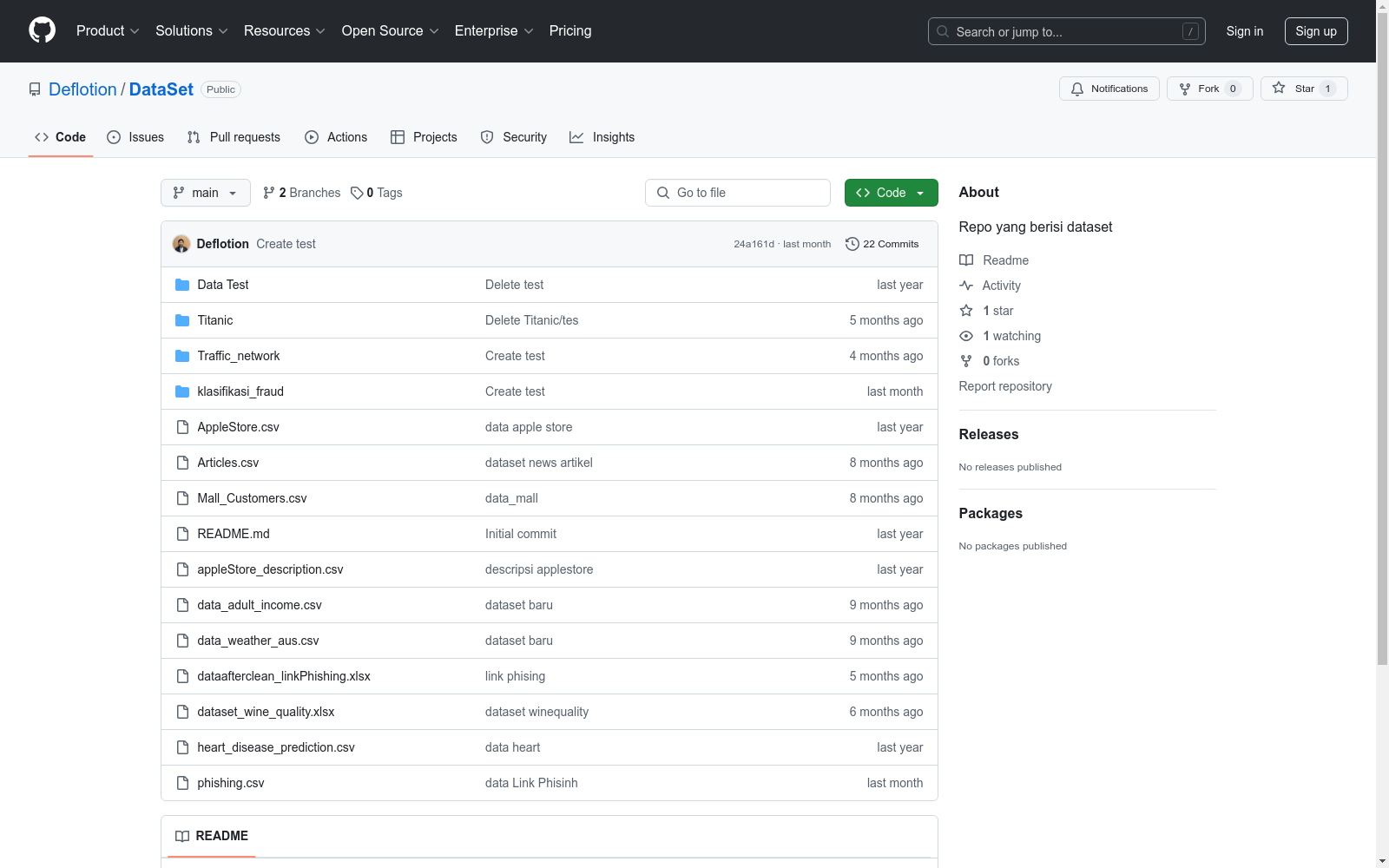The width and height of the screenshot is (1389, 868).
Task: Click the AppleStore.csv file icon
Action: point(182,427)
